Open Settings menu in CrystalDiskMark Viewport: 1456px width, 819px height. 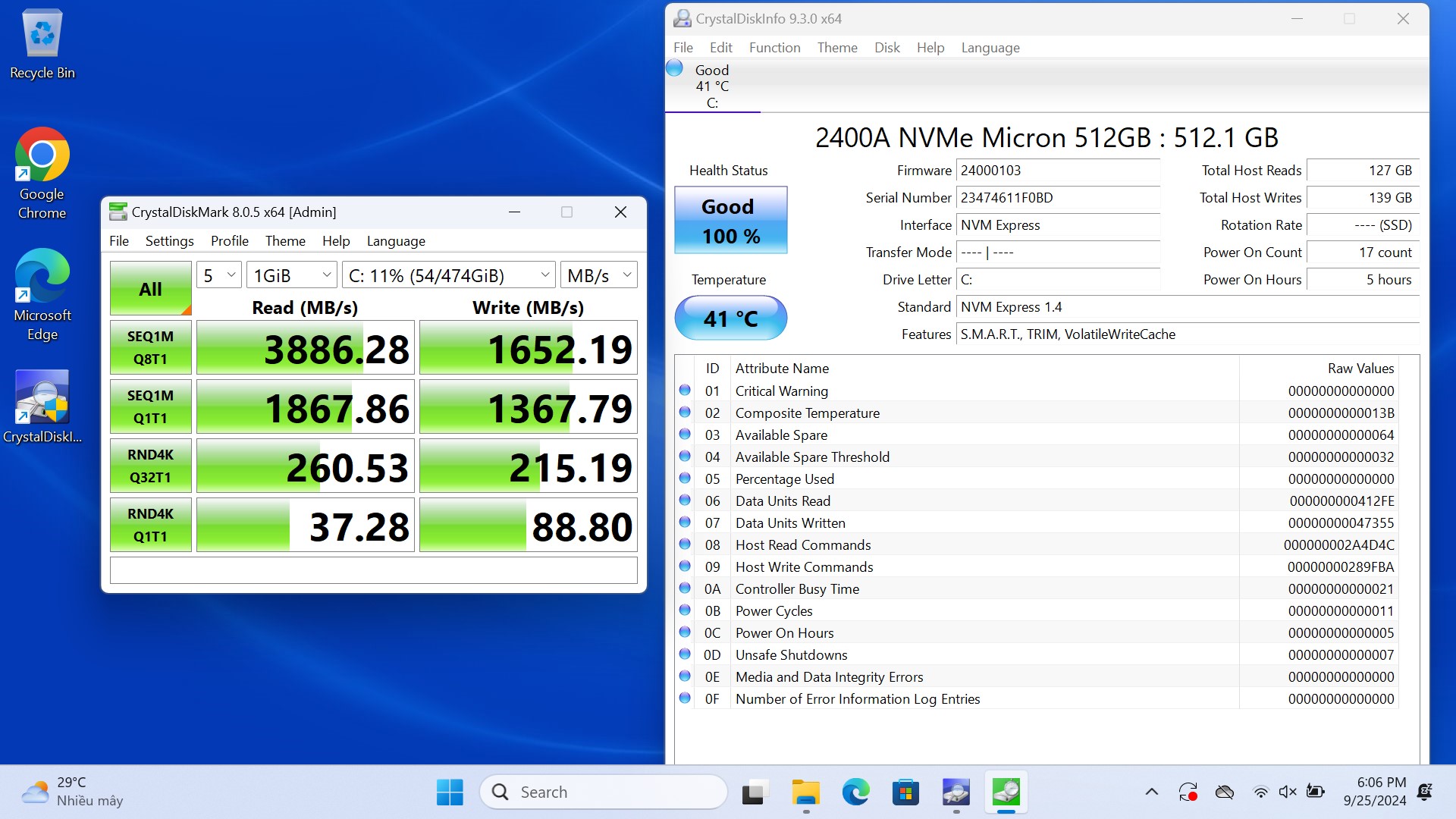click(x=169, y=240)
